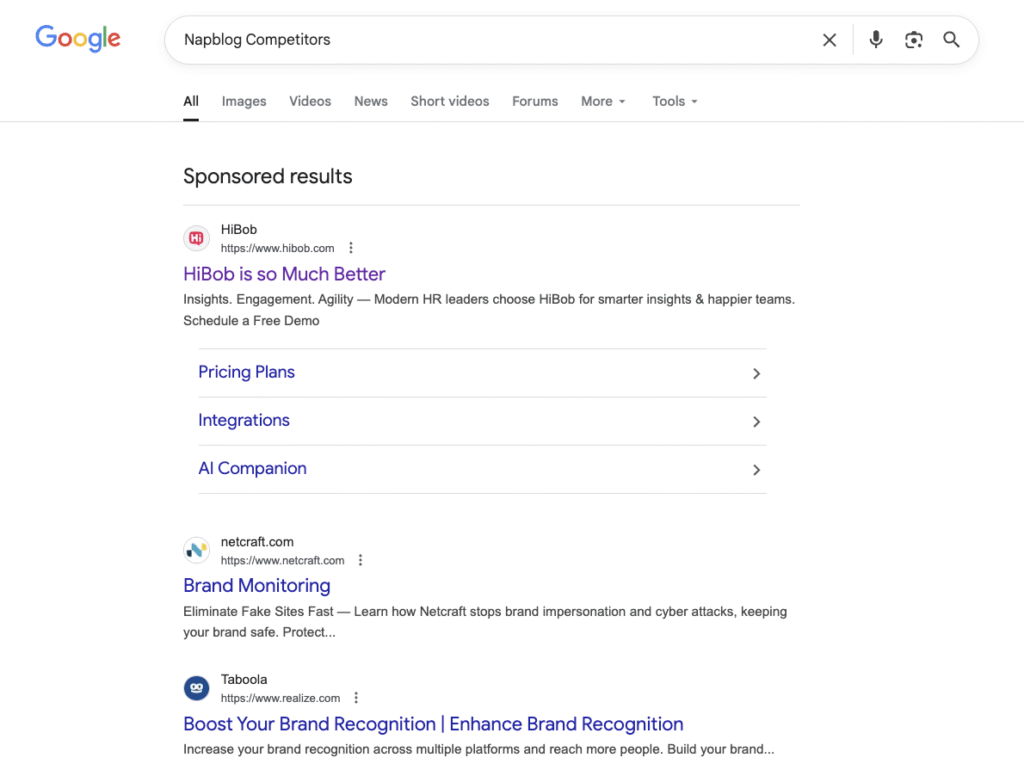This screenshot has height=776, width=1024.
Task: Click the Google logo to return home
Action: pos(77,39)
